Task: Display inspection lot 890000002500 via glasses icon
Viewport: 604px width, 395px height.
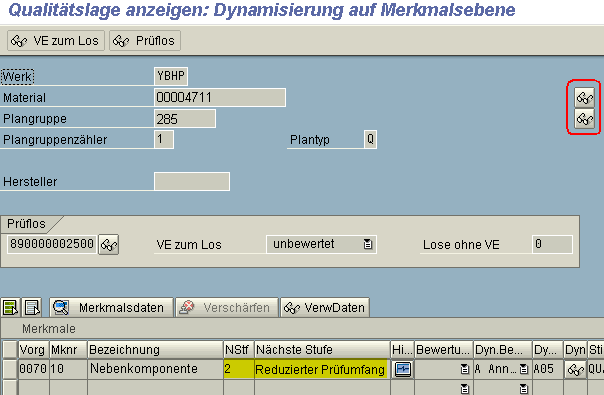Action: click(109, 245)
